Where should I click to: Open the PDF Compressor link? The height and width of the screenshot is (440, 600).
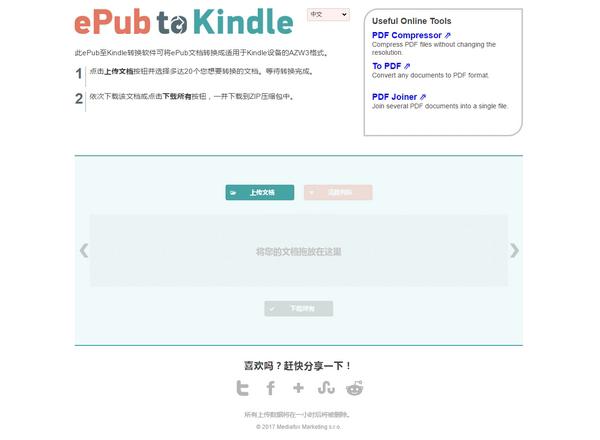coord(407,35)
